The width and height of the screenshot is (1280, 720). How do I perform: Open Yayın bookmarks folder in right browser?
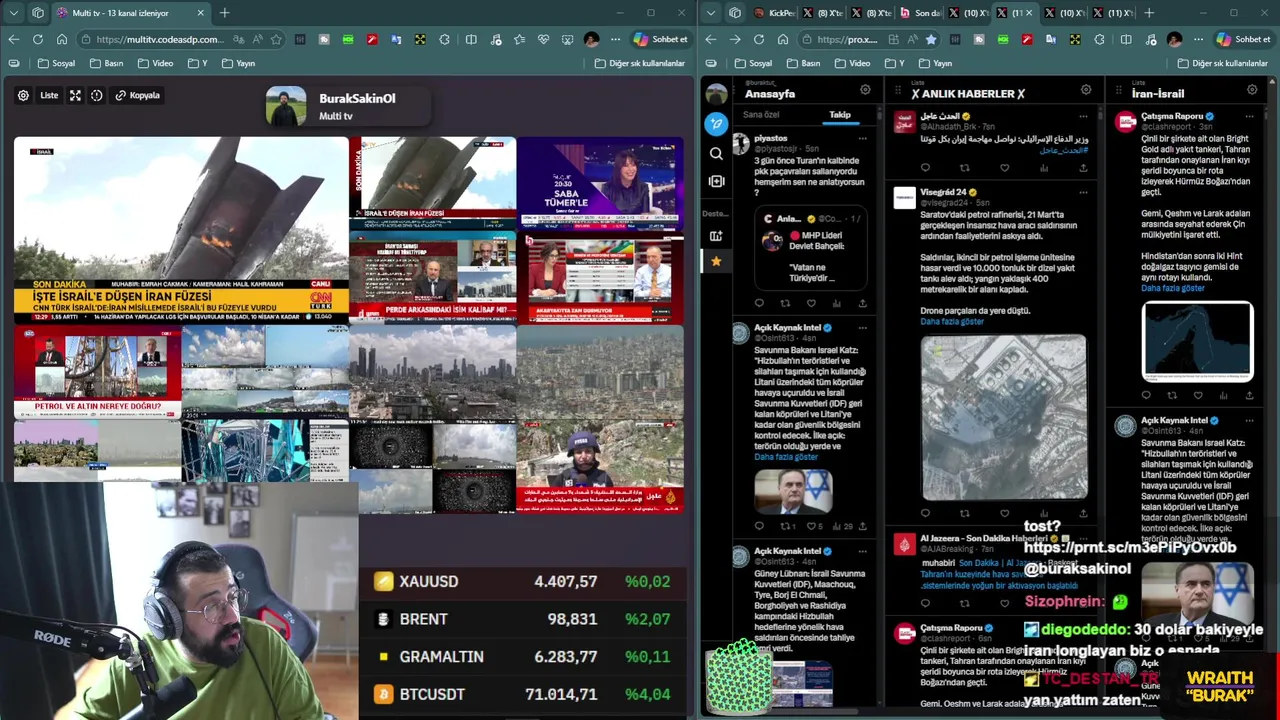[x=934, y=63]
